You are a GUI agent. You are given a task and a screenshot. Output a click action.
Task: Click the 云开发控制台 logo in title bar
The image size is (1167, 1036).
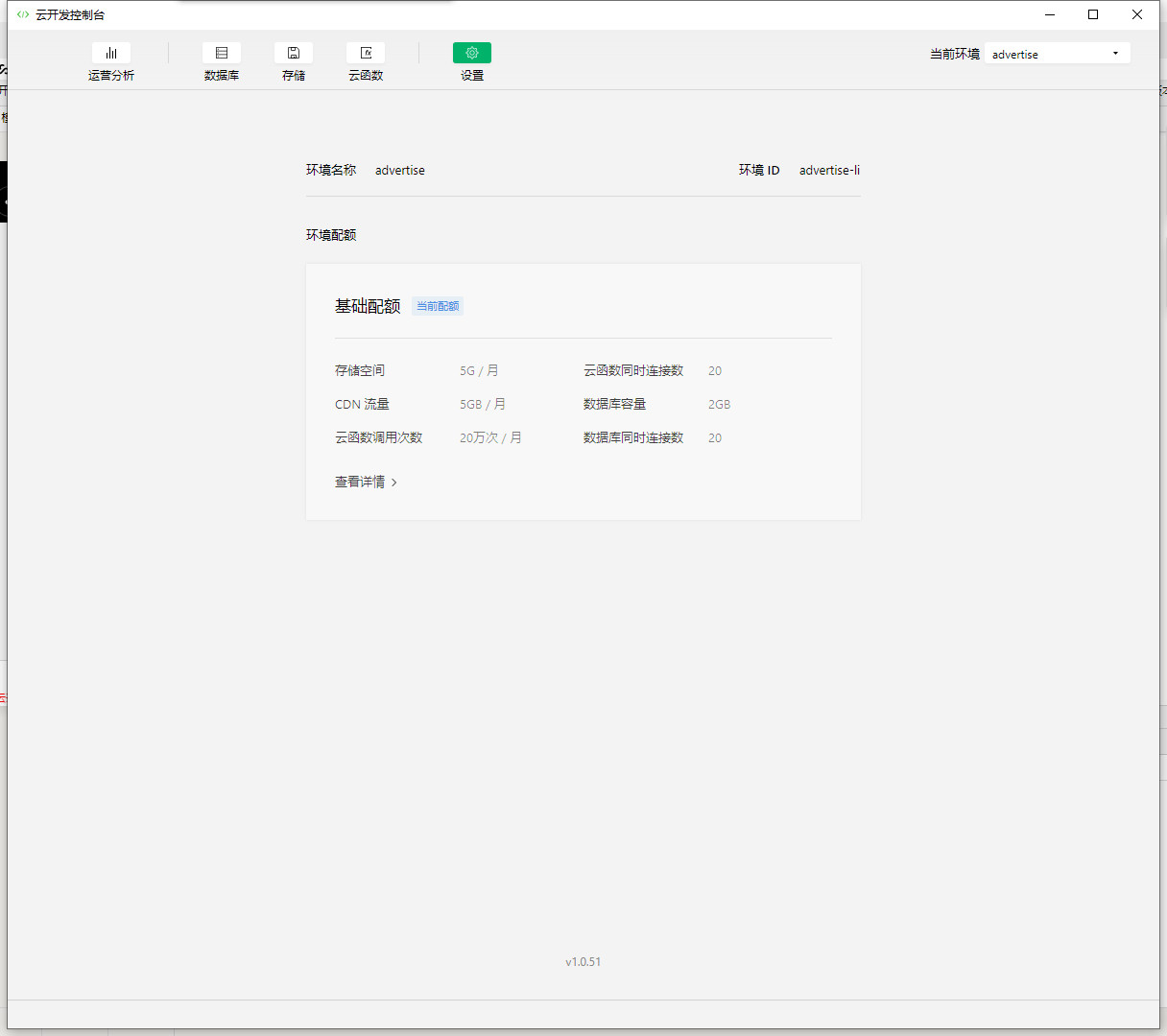click(x=23, y=14)
